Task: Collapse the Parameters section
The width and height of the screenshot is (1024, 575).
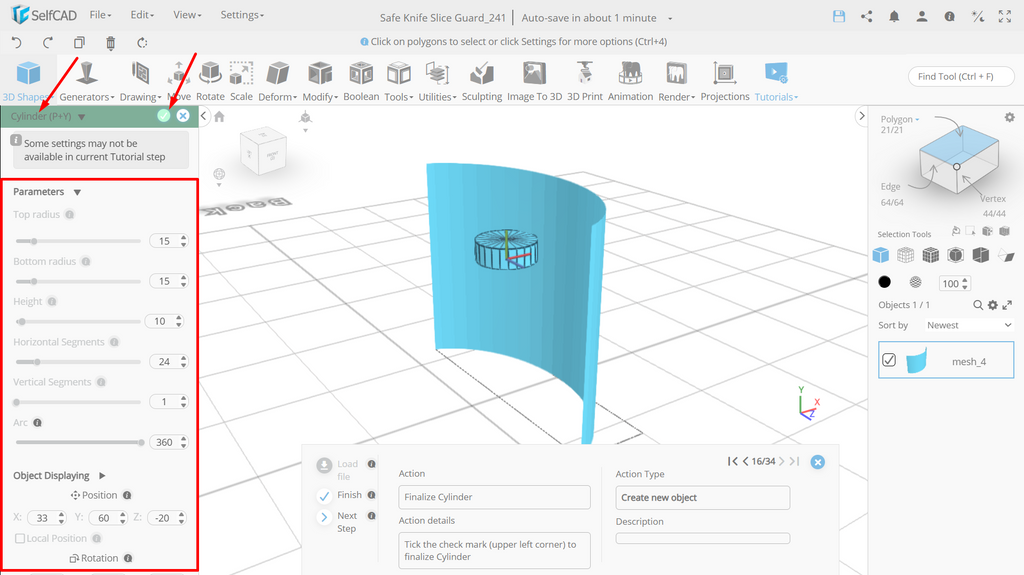Action: 77,192
